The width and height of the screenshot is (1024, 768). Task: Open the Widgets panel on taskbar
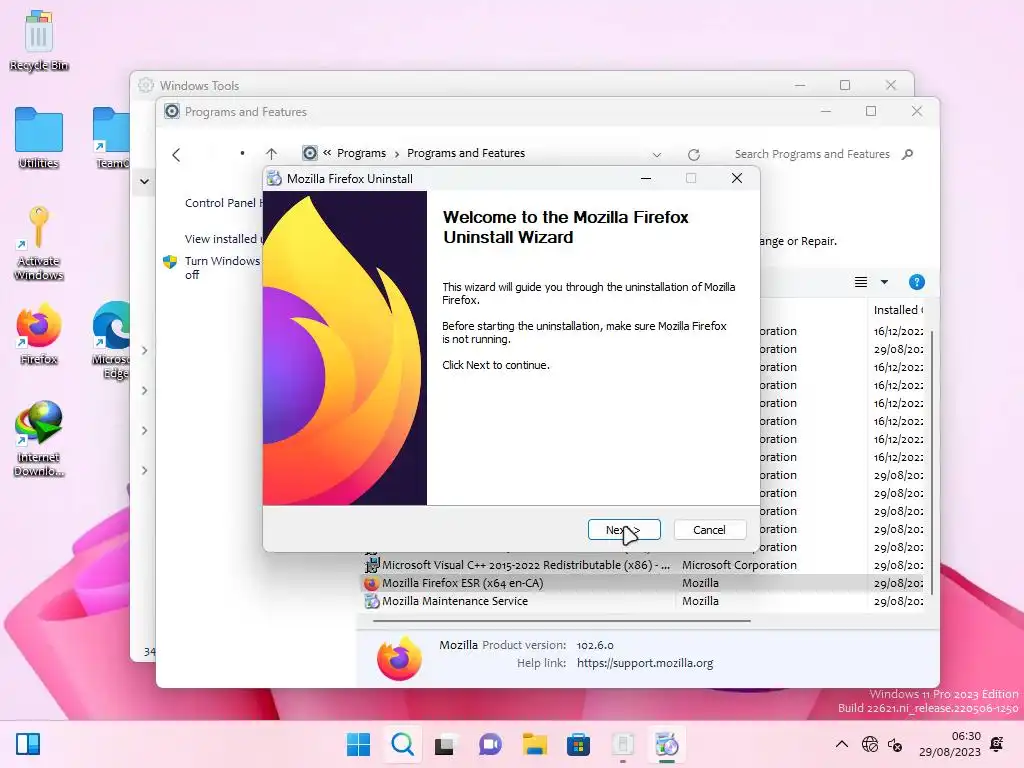(x=27, y=744)
